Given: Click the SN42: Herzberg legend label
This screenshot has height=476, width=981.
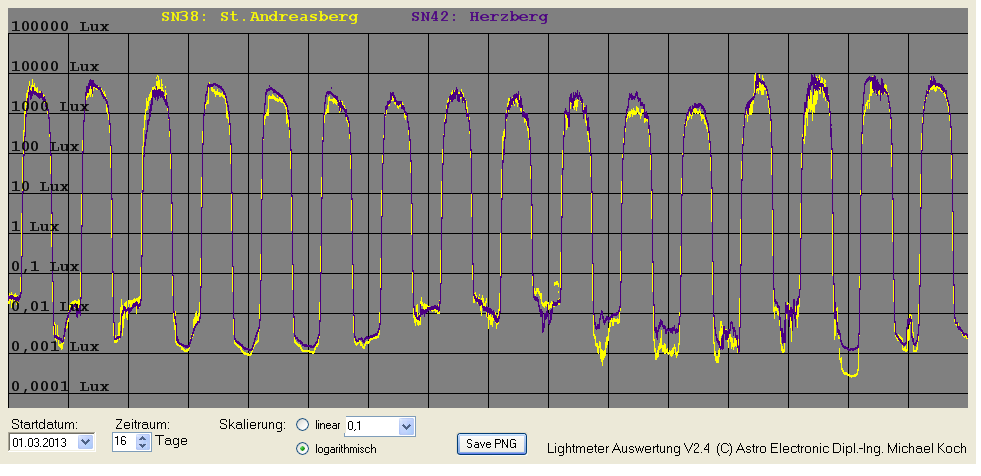Looking at the screenshot, I should tap(479, 18).
